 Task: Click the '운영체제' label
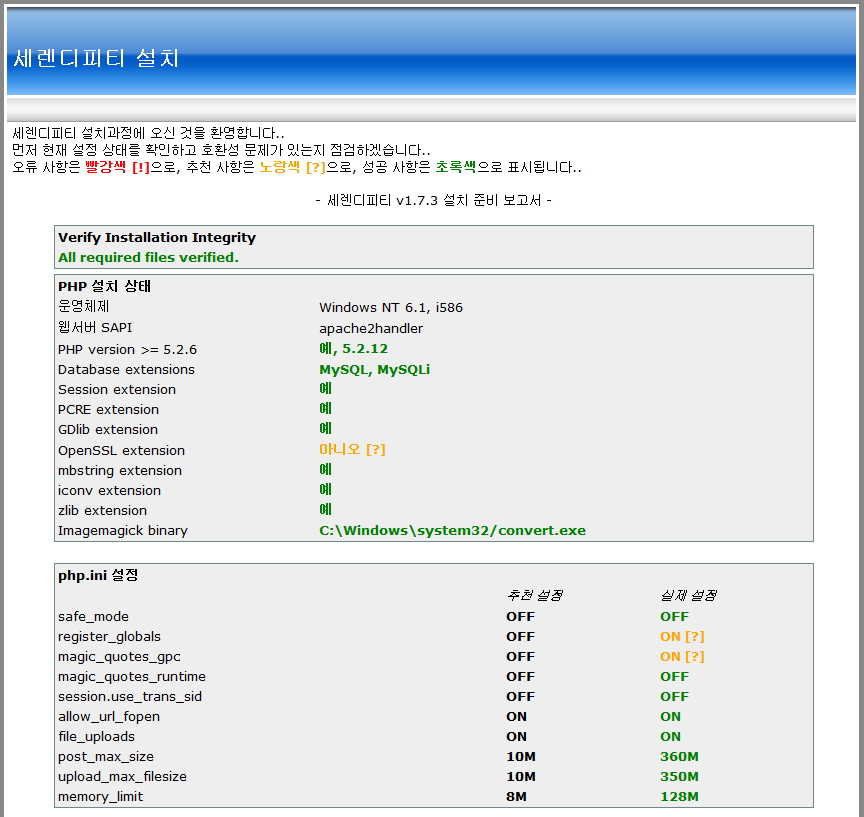pos(84,306)
